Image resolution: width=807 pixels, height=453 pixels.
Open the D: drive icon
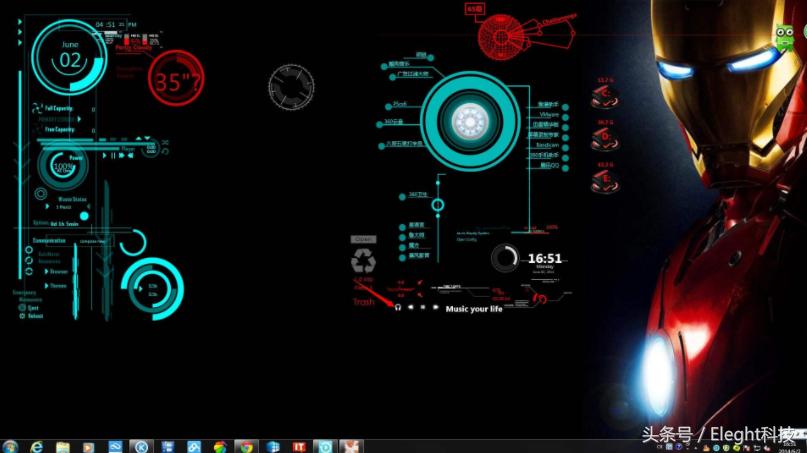pos(605,139)
